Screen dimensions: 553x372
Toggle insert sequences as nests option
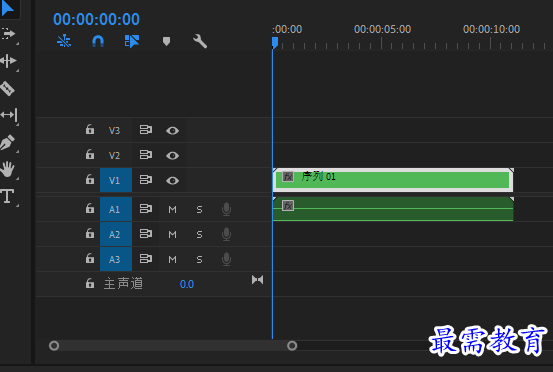point(64,41)
